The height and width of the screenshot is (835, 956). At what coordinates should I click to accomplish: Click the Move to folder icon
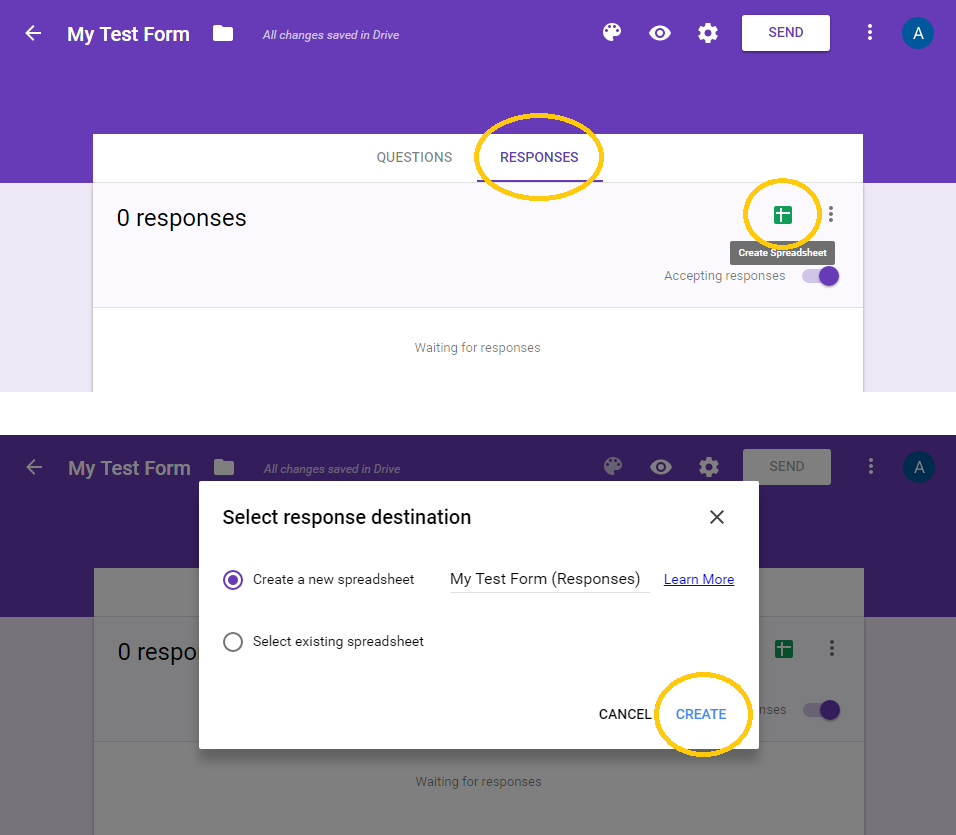tap(222, 33)
